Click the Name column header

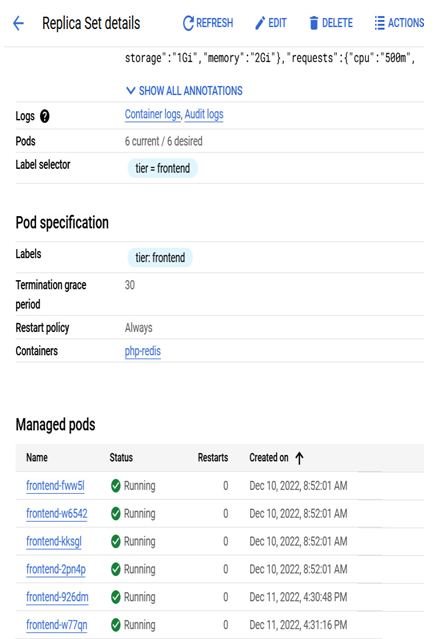(37, 458)
